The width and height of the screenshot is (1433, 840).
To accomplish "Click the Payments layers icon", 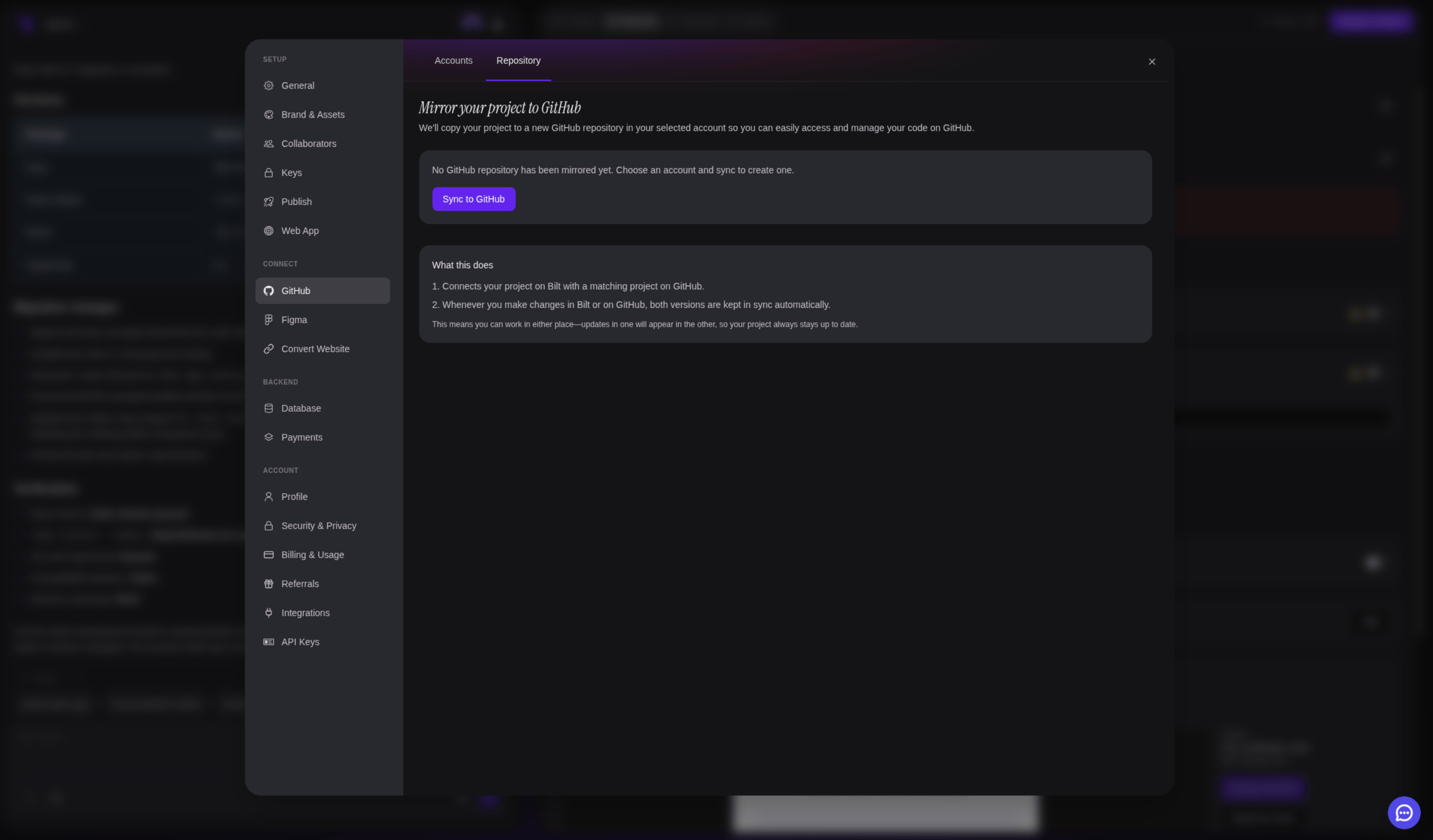I will 268,437.
